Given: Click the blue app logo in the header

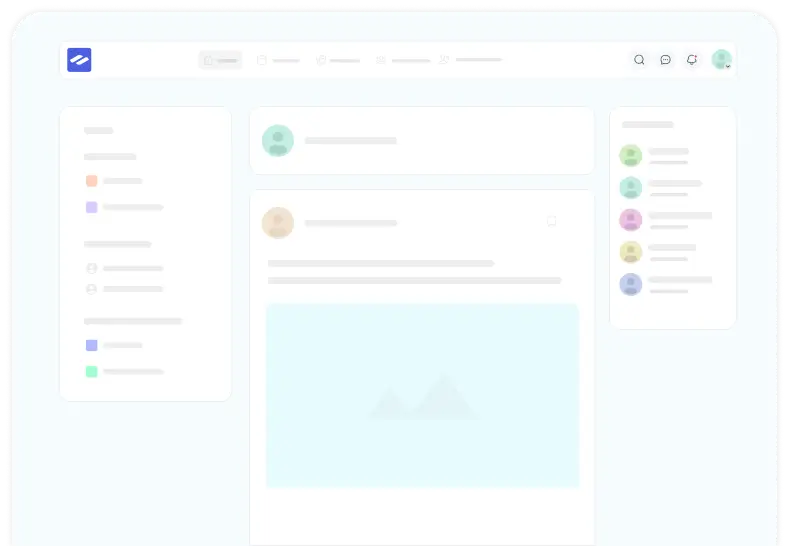Looking at the screenshot, I should pos(79,60).
